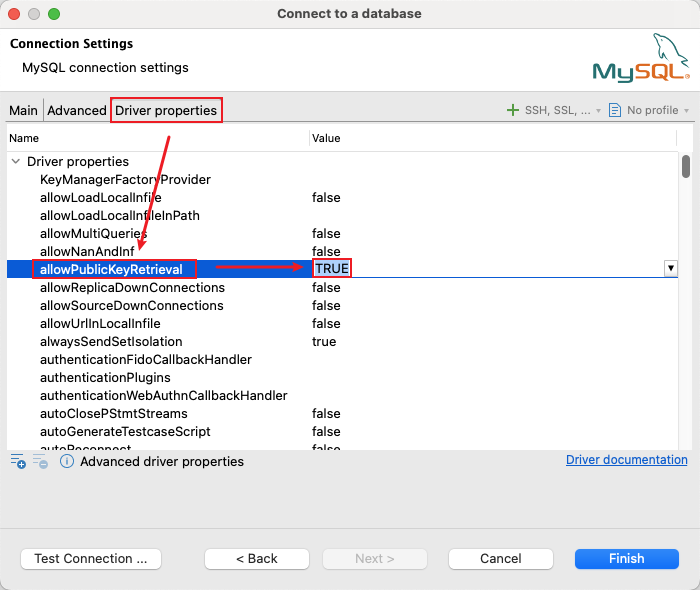
Task: Open the Driver documentation link
Action: (x=626, y=460)
